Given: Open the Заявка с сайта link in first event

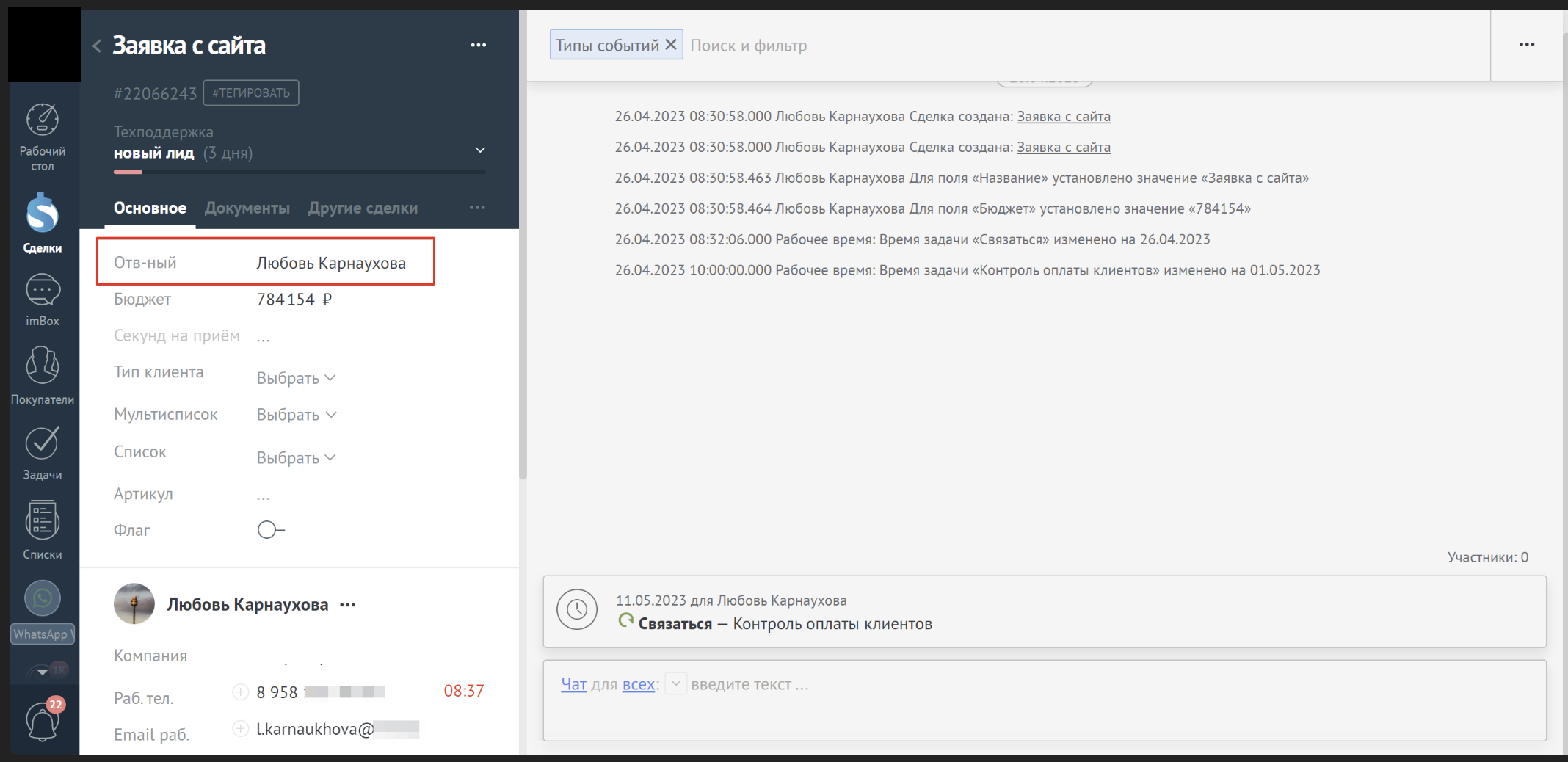Looking at the screenshot, I should pyautogui.click(x=1064, y=116).
